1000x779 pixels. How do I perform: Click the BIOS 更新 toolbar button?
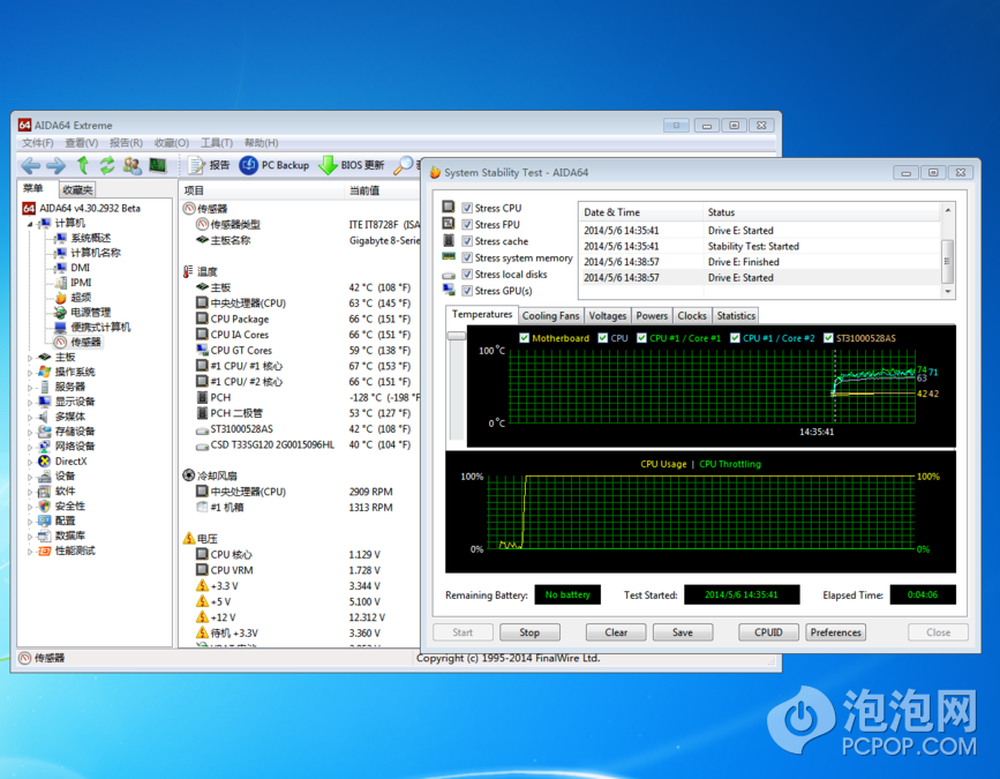click(351, 165)
